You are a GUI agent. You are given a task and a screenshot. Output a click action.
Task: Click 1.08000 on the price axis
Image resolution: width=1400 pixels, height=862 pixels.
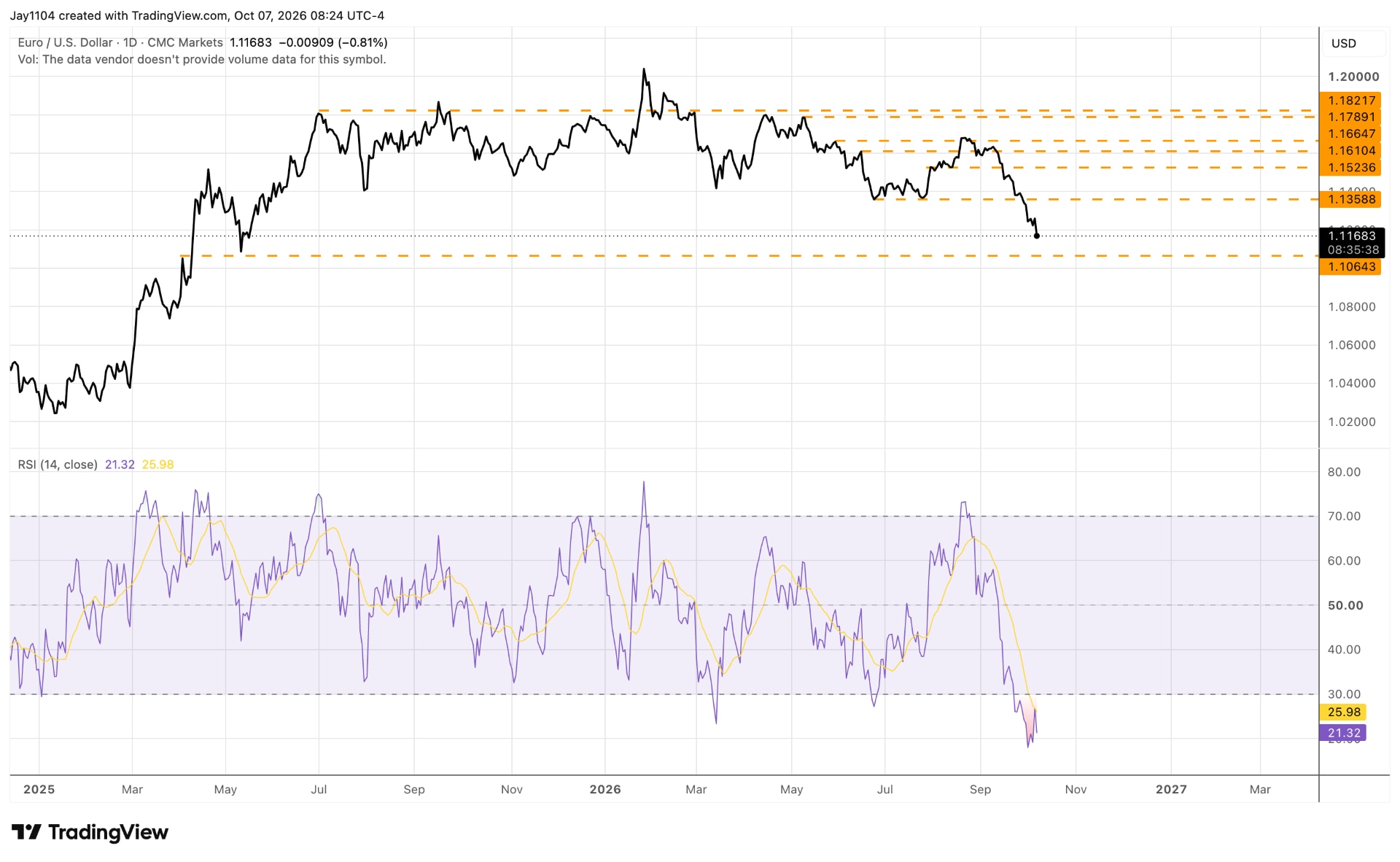point(1352,307)
